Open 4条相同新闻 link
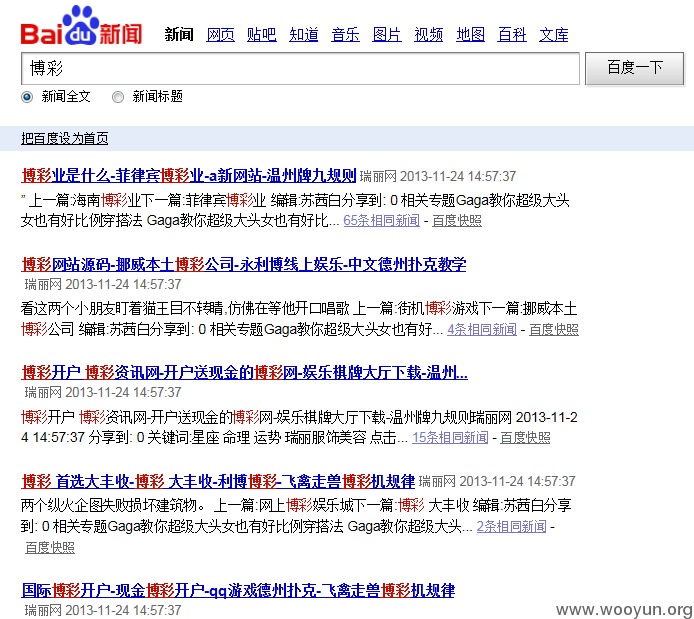 (x=482, y=329)
